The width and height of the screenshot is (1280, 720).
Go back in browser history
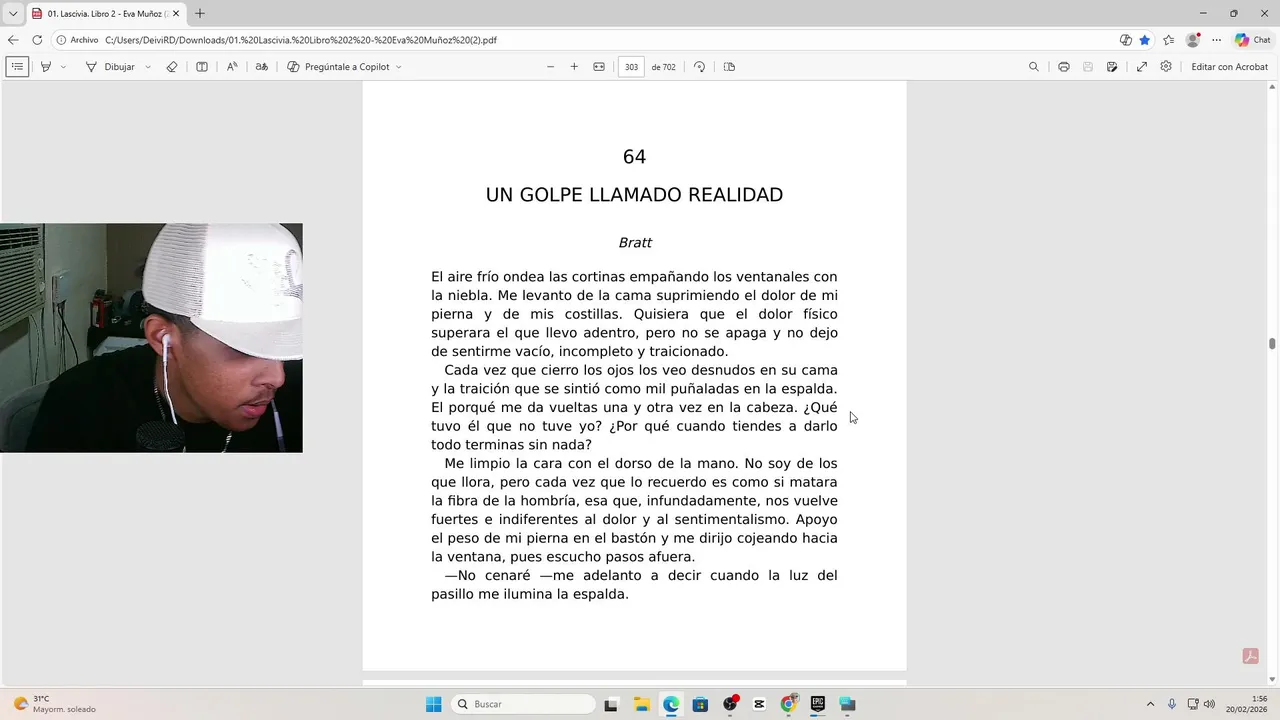pos(13,40)
